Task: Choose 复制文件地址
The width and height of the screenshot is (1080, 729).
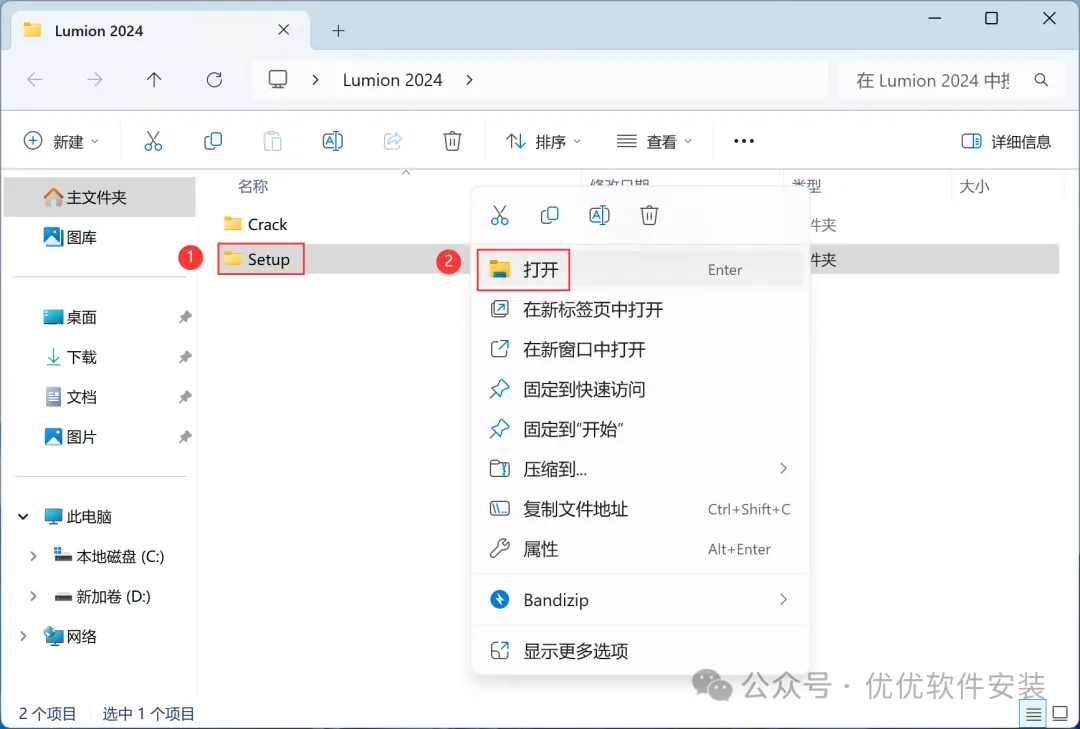Action: [639, 509]
